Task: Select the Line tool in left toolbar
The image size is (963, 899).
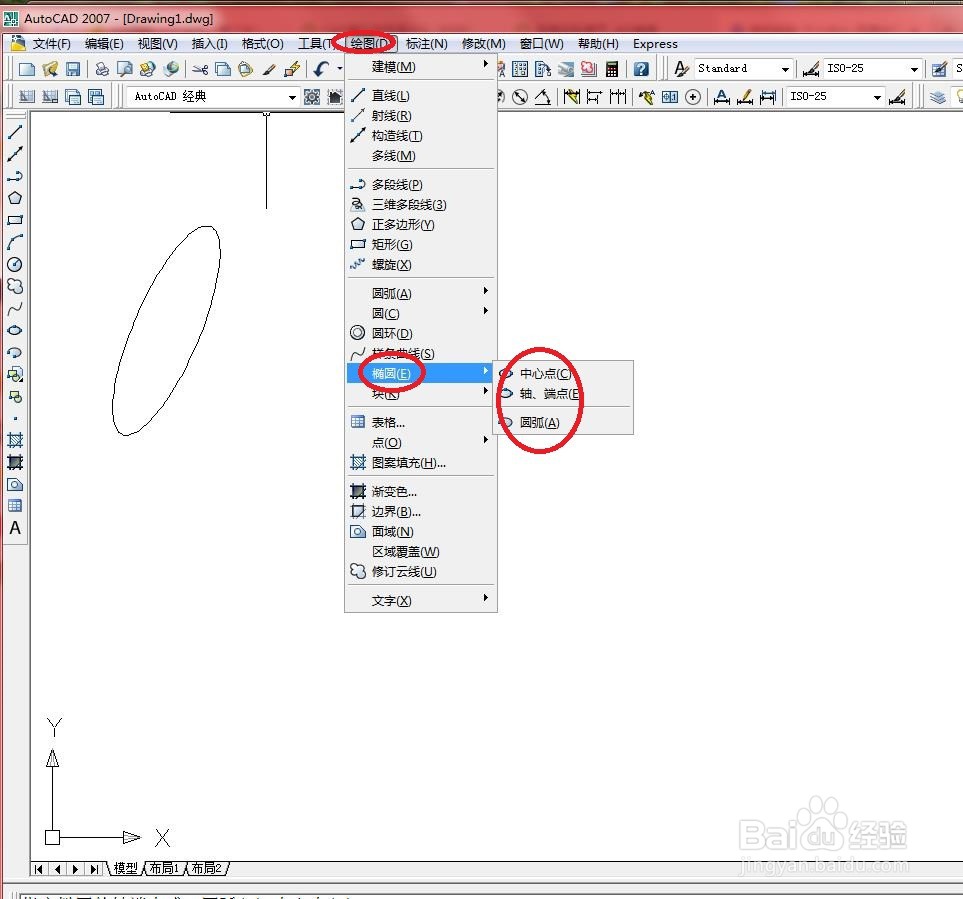Action: tap(15, 131)
